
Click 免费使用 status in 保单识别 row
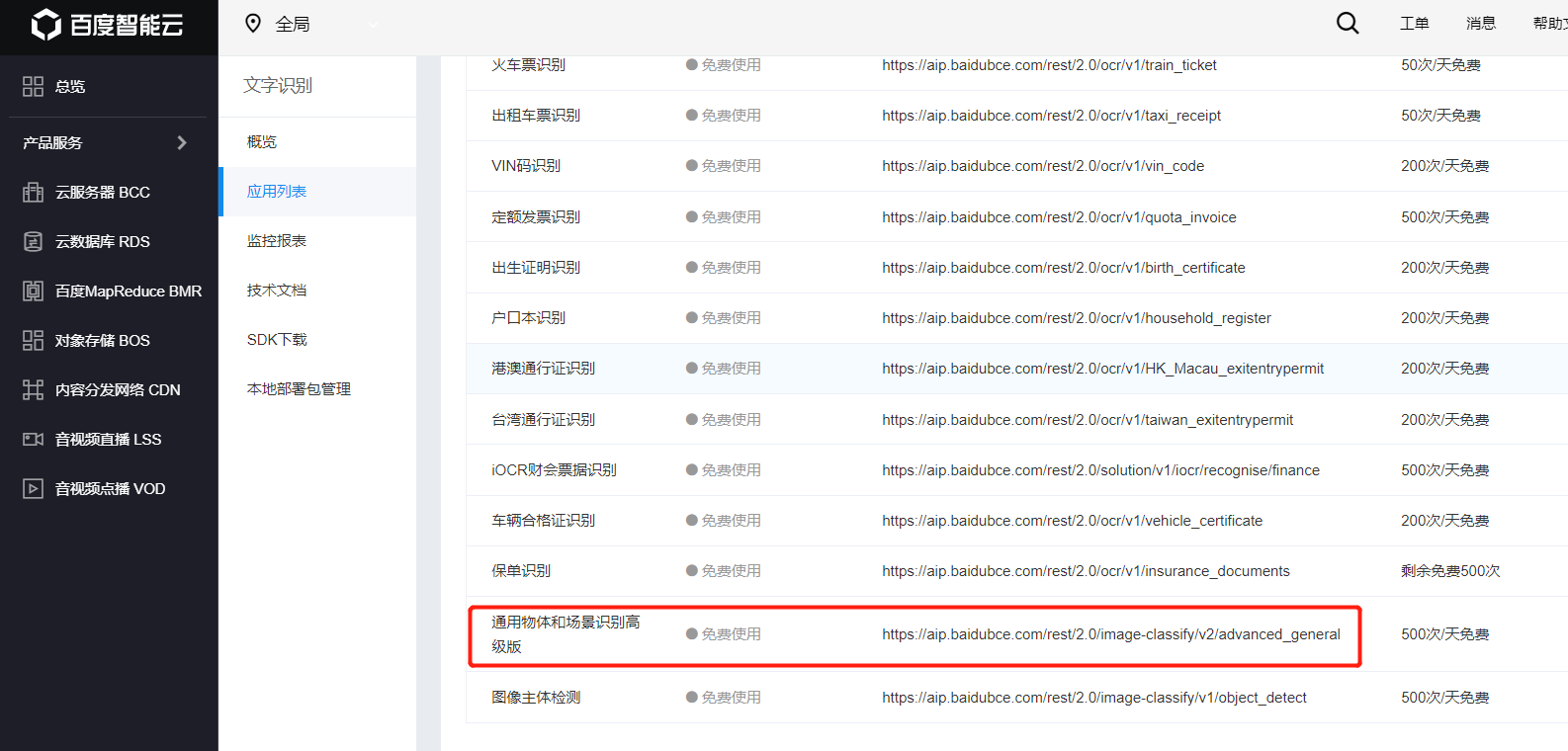(724, 571)
